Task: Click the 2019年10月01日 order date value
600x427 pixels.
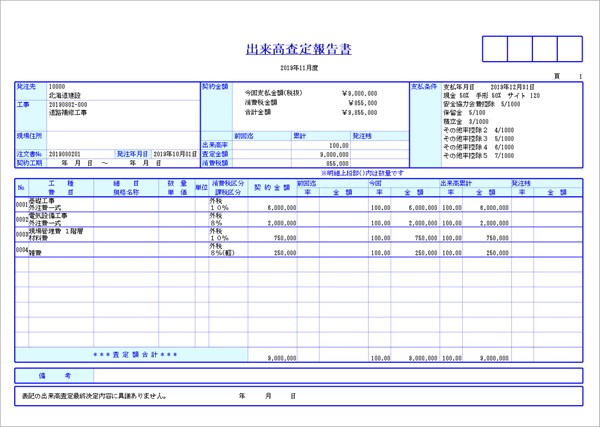Action: tap(174, 153)
